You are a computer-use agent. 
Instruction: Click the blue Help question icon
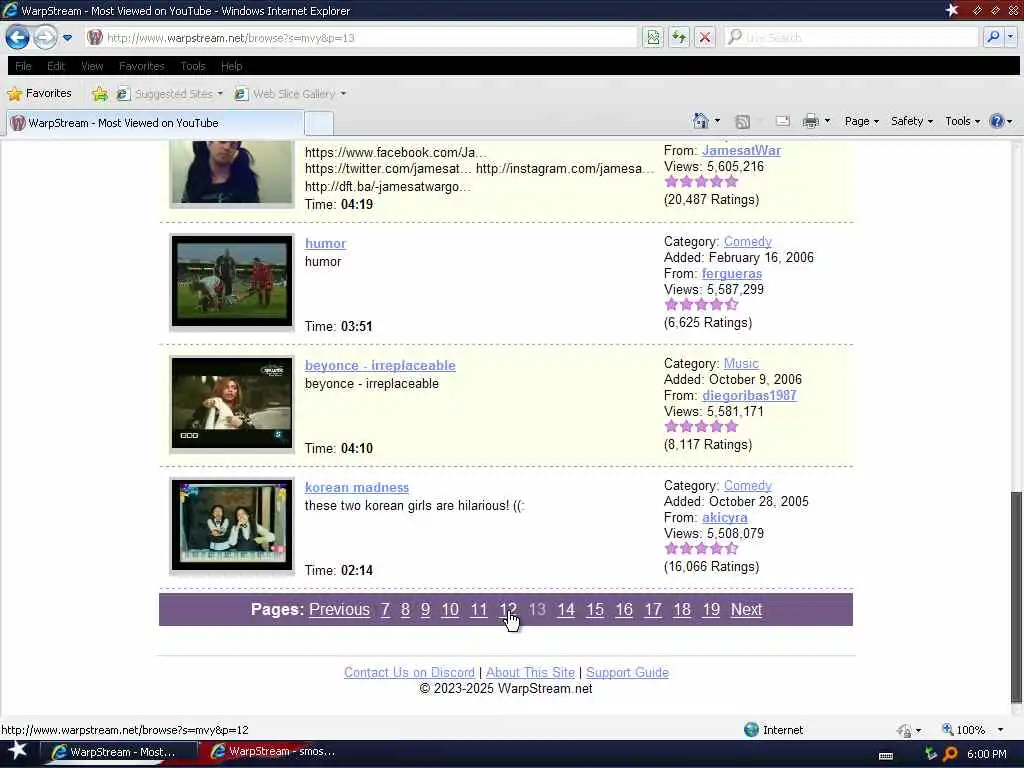[x=997, y=121]
